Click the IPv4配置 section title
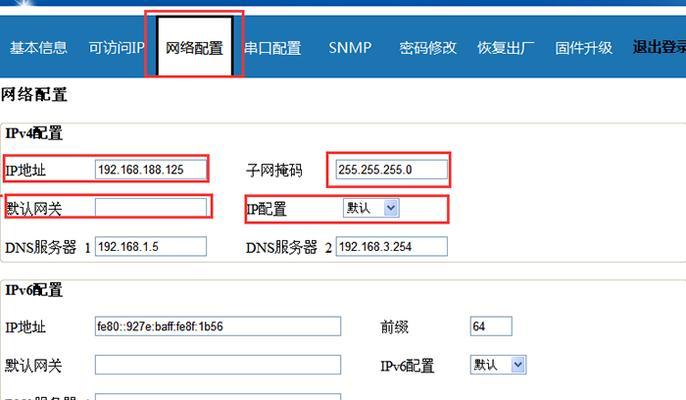The height and width of the screenshot is (400, 686). (34, 133)
